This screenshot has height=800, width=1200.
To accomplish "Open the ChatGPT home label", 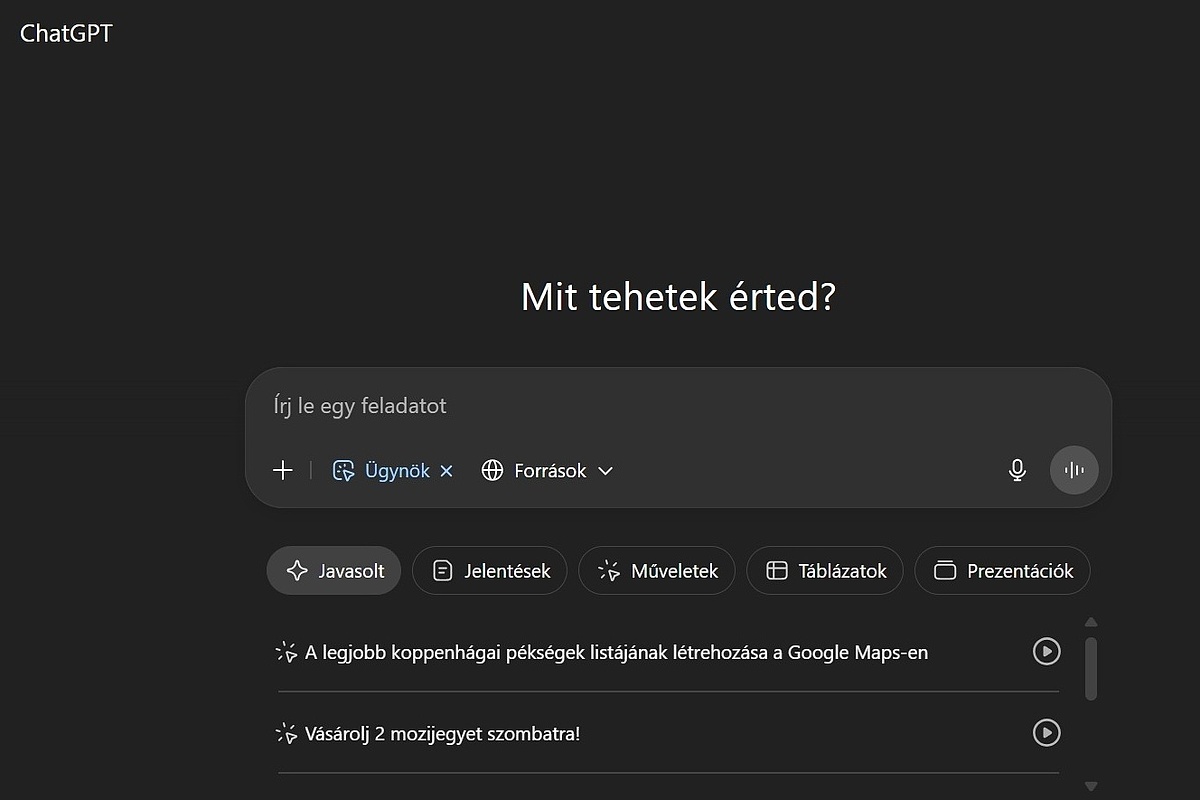I will 65,32.
